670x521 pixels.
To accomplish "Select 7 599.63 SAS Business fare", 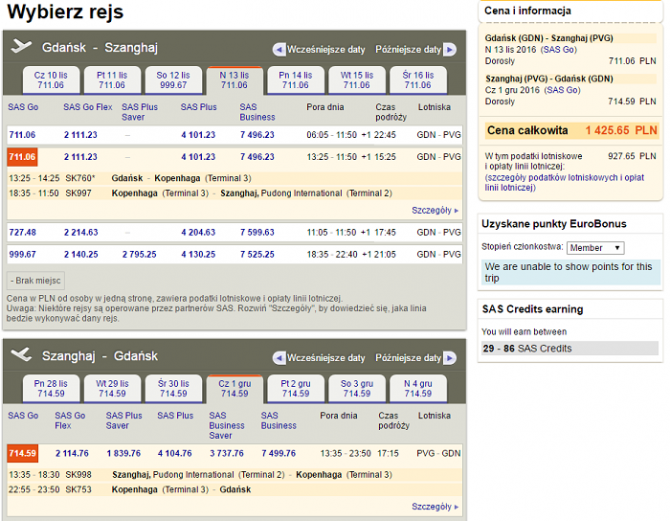I will coord(257,233).
